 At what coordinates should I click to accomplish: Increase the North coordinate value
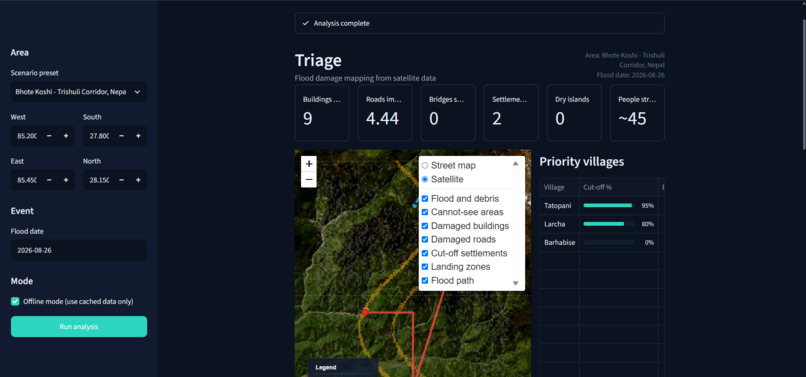(138, 180)
